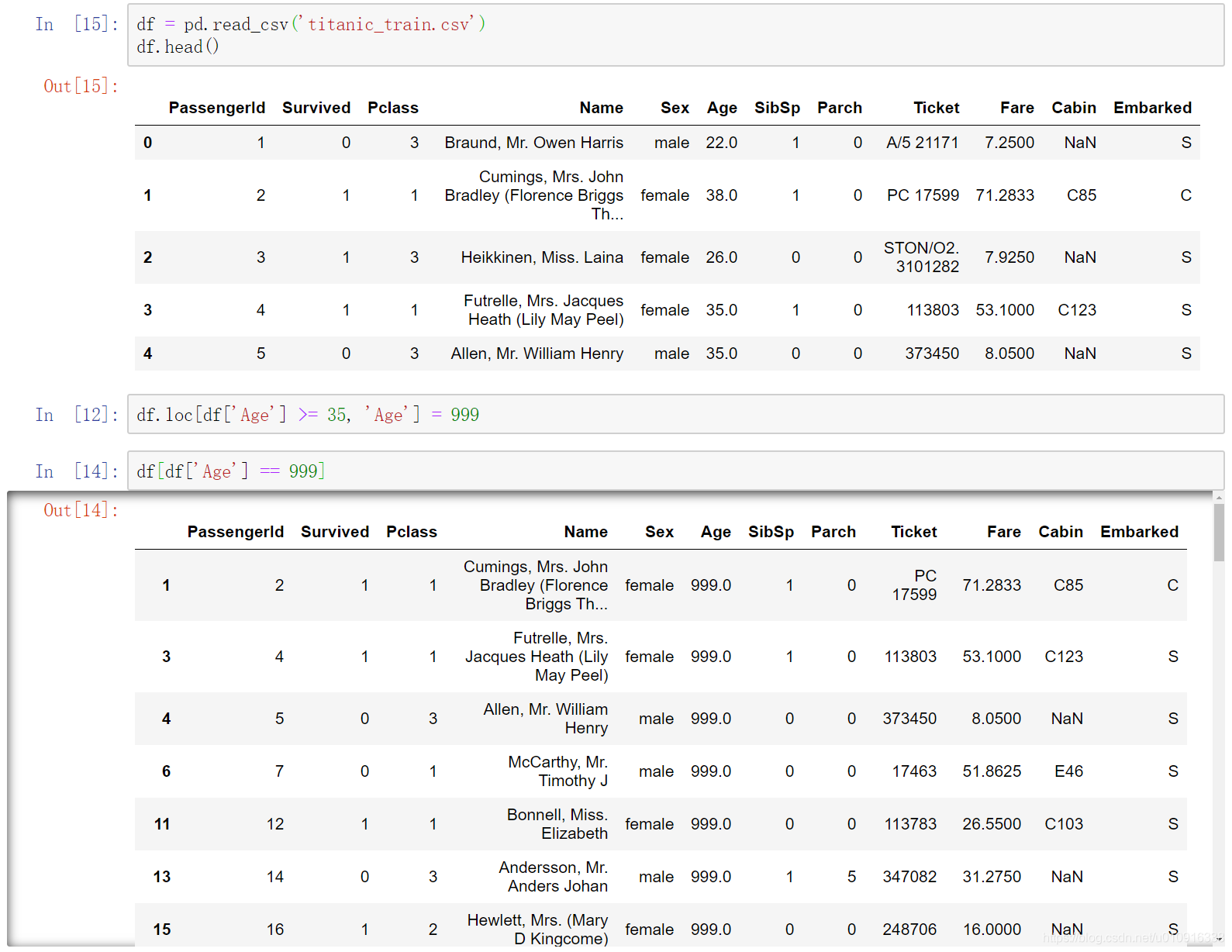Click 'Hewlett, Mrs. (Mary D Kingcome)' name cell

pyautogui.click(x=537, y=930)
